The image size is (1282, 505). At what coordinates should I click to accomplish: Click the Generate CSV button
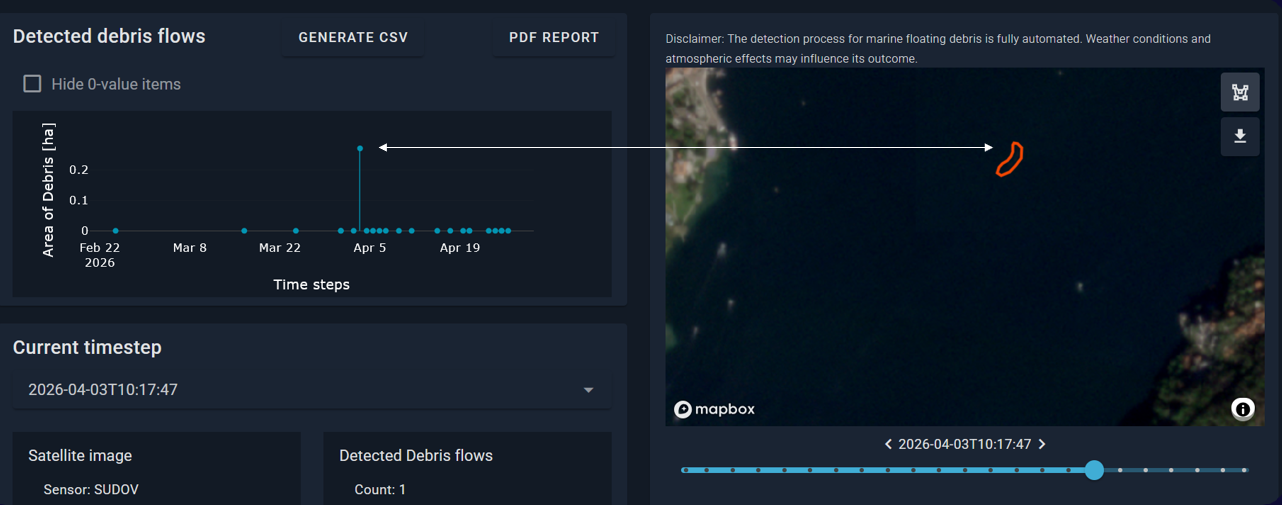click(353, 38)
